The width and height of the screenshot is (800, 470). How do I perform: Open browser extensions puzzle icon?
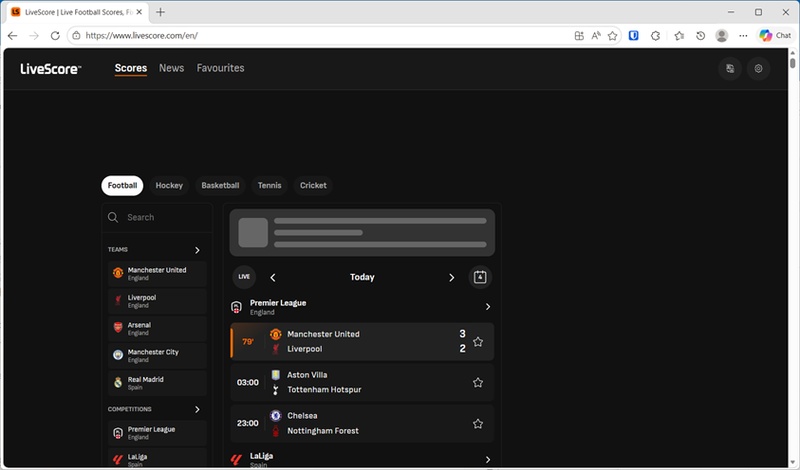click(656, 35)
